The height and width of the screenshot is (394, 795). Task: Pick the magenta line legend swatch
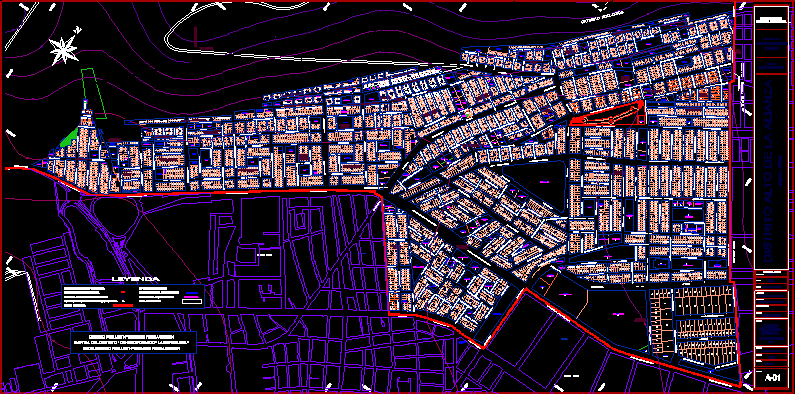(x=192, y=297)
